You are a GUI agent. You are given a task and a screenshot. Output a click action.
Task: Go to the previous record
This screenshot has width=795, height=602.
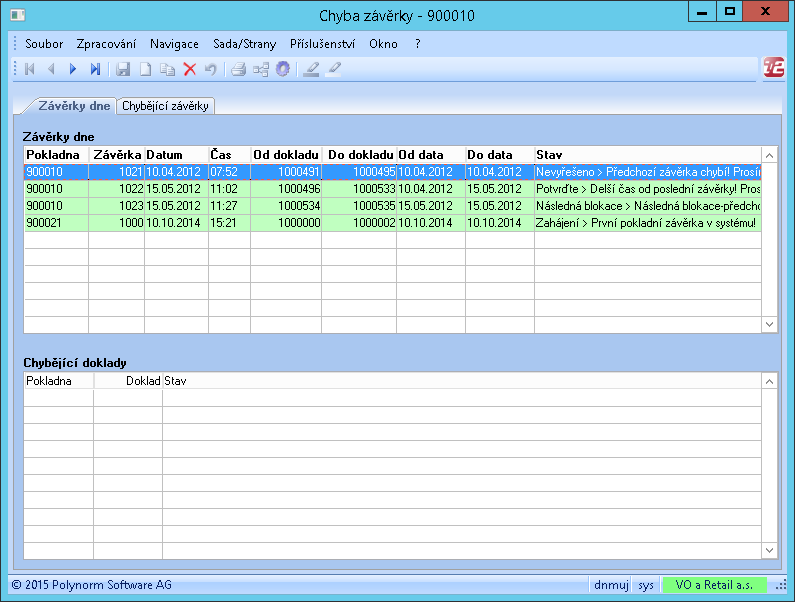pos(51,69)
